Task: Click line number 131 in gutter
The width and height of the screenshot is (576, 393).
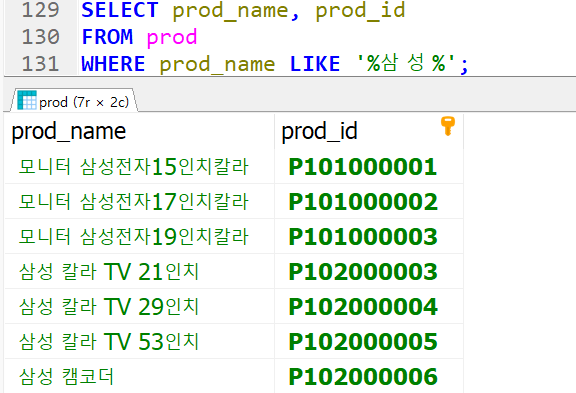Action: [x=40, y=64]
